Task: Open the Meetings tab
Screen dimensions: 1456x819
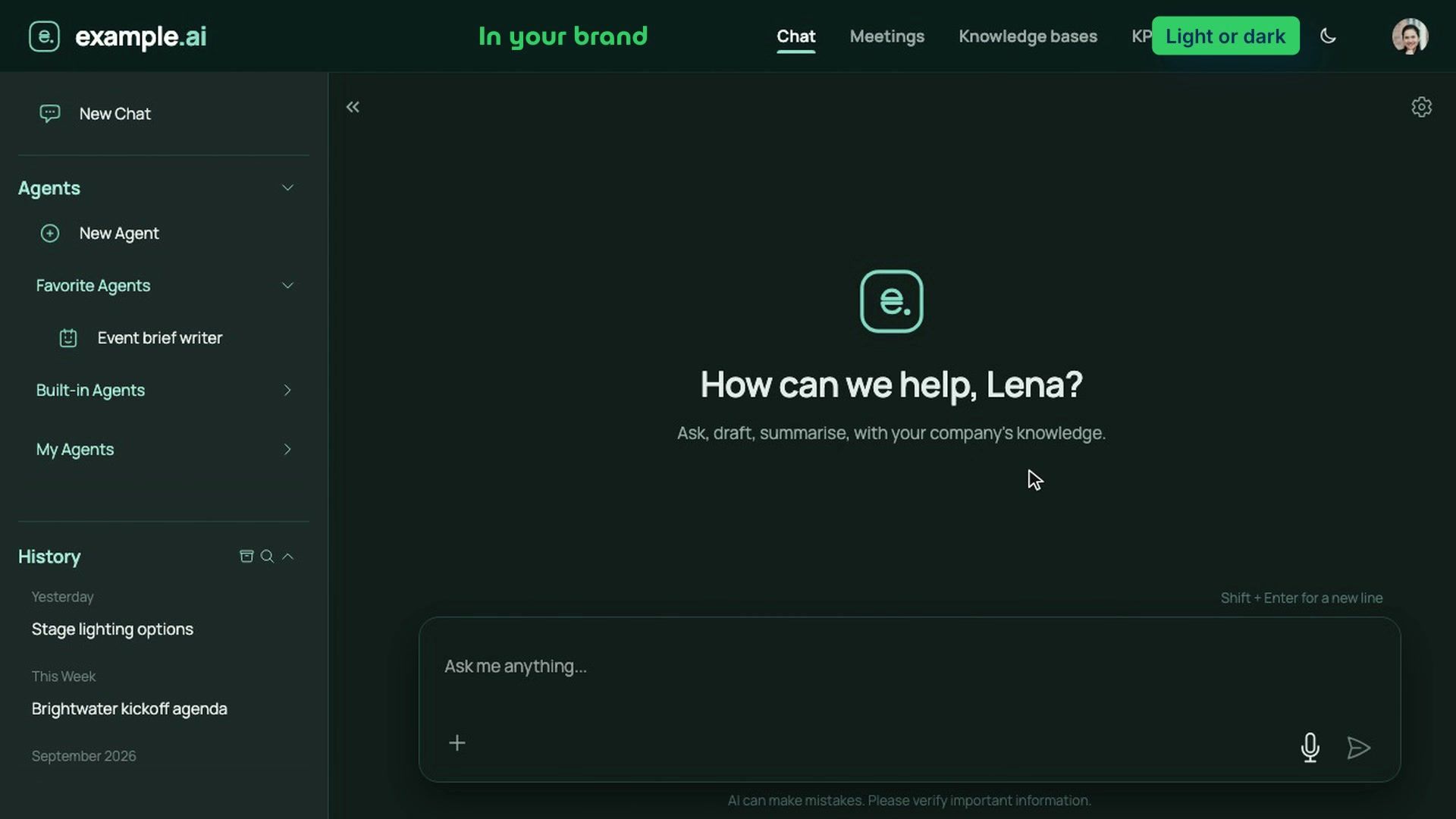Action: pos(886,36)
